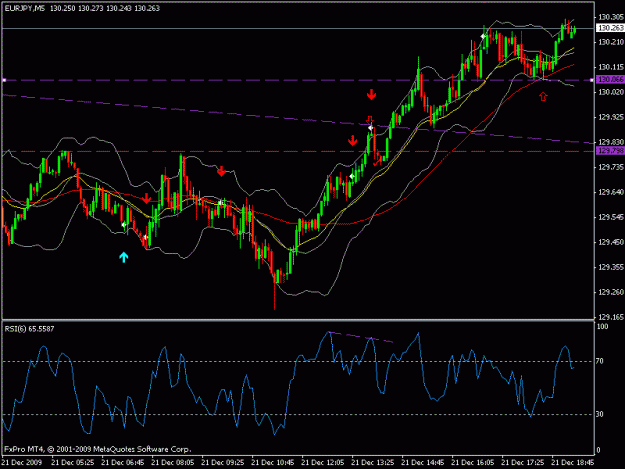Screen dimensions: 625x469
Task: Click the 129.165 price axis label
Action: point(611,317)
